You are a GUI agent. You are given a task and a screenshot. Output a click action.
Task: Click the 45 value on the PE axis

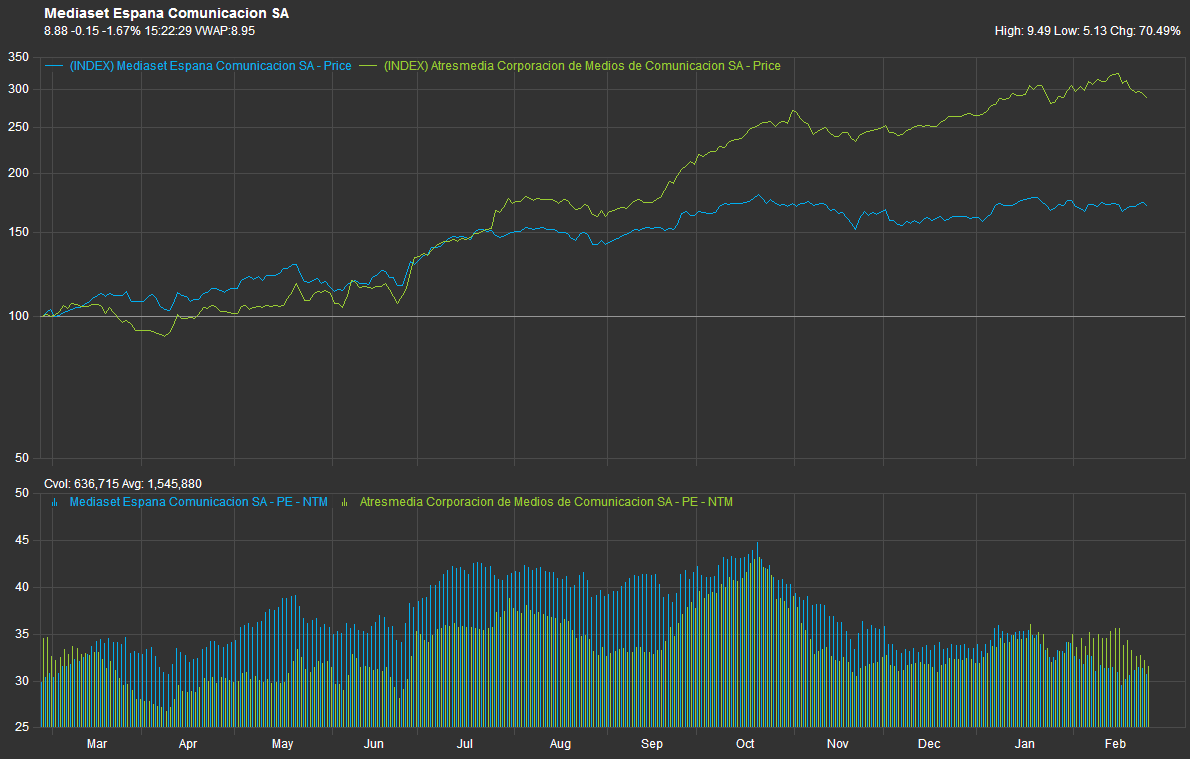[19, 541]
